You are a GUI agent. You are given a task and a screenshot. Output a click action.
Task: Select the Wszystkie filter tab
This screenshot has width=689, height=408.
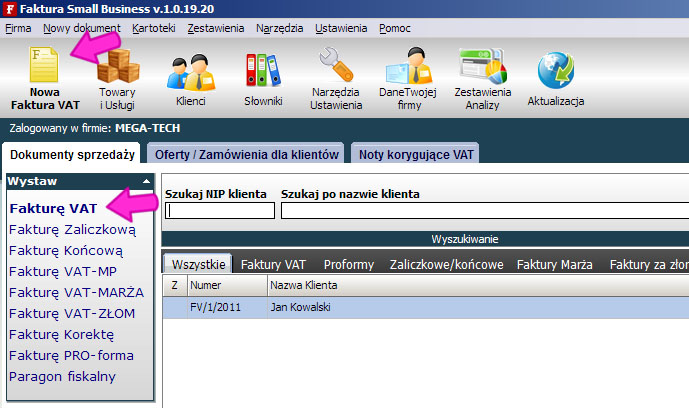(198, 264)
